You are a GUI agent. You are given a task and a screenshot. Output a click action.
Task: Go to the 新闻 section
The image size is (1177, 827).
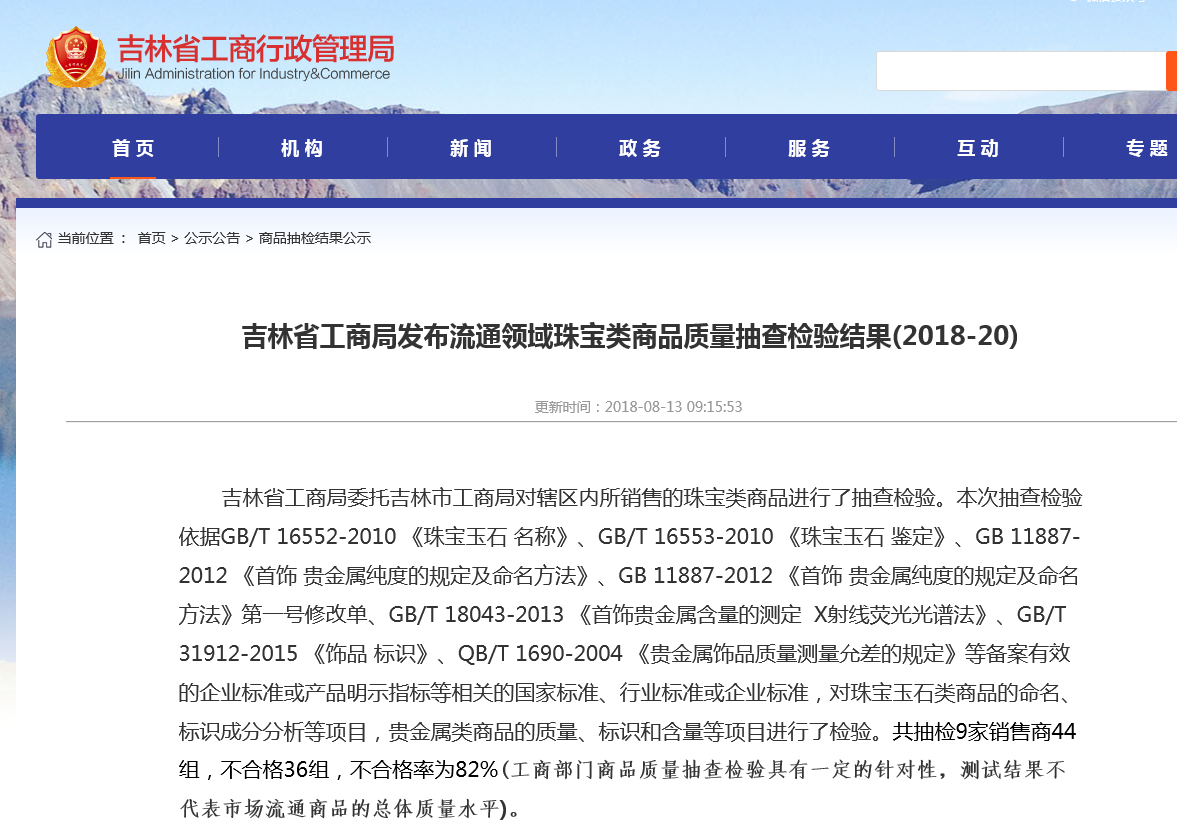pos(471,148)
